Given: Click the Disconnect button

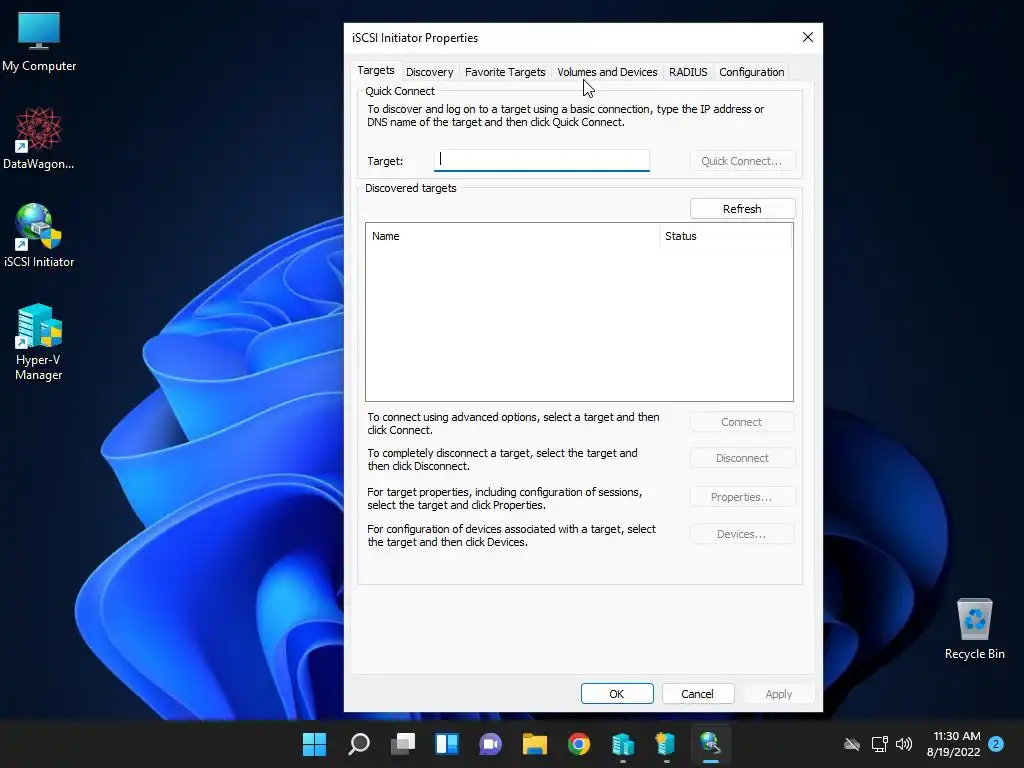Looking at the screenshot, I should coord(742,458).
